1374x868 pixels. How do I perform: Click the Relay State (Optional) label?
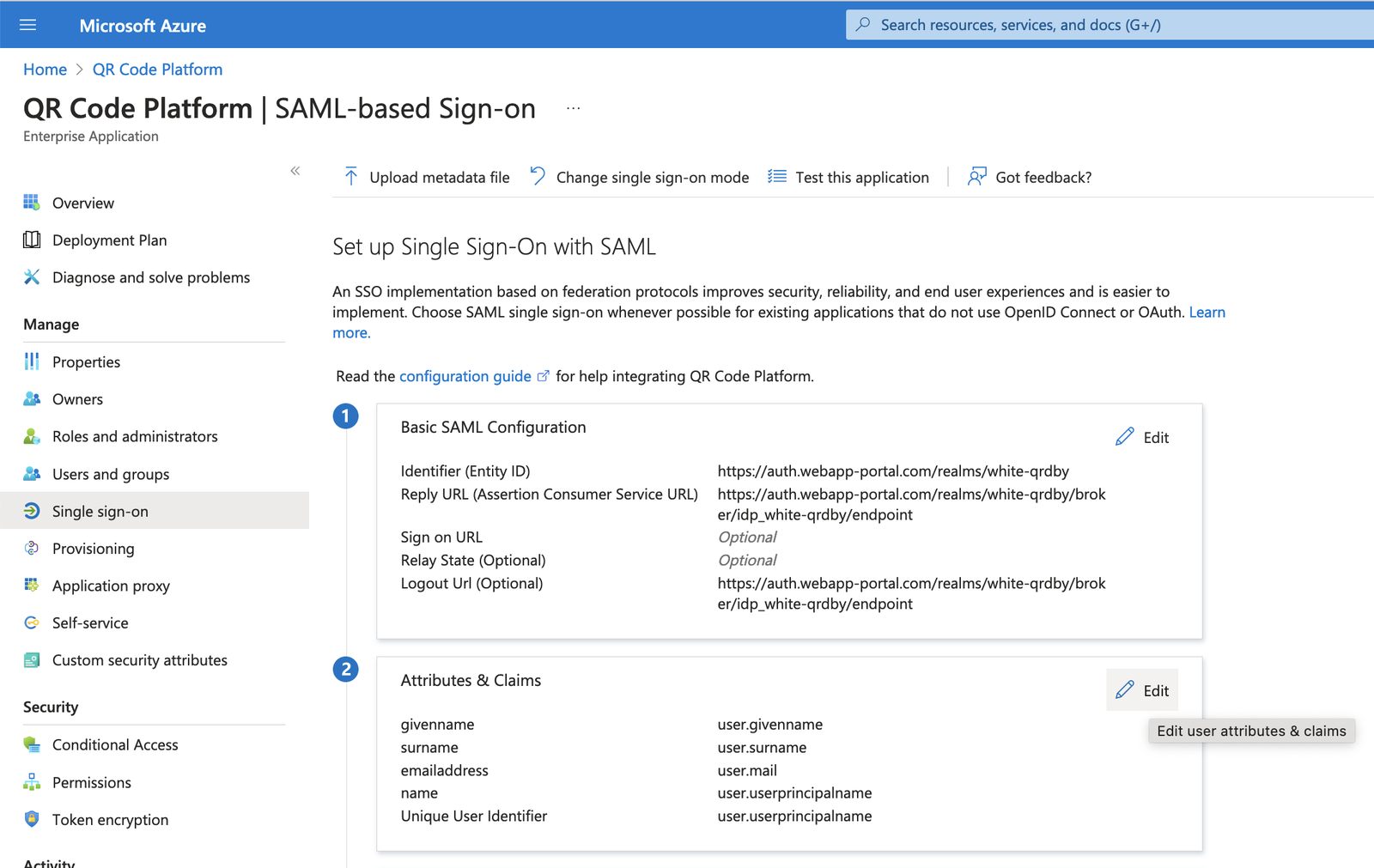pyautogui.click(x=472, y=561)
